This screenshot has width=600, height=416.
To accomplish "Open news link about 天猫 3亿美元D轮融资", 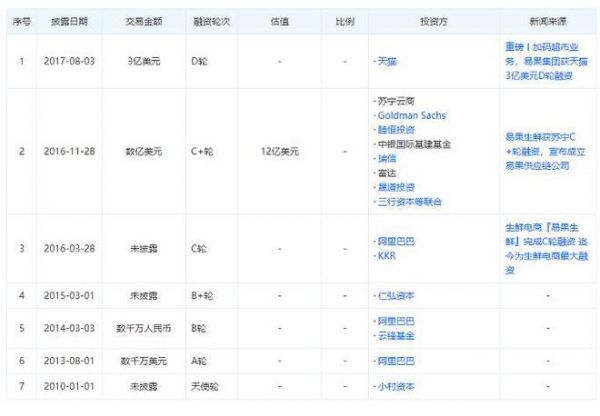I will pos(546,62).
